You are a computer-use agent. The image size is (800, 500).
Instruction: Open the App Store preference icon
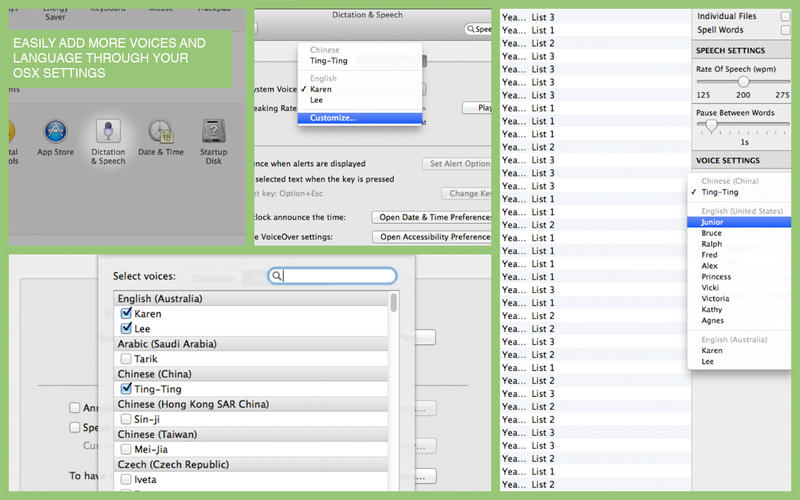pos(55,132)
